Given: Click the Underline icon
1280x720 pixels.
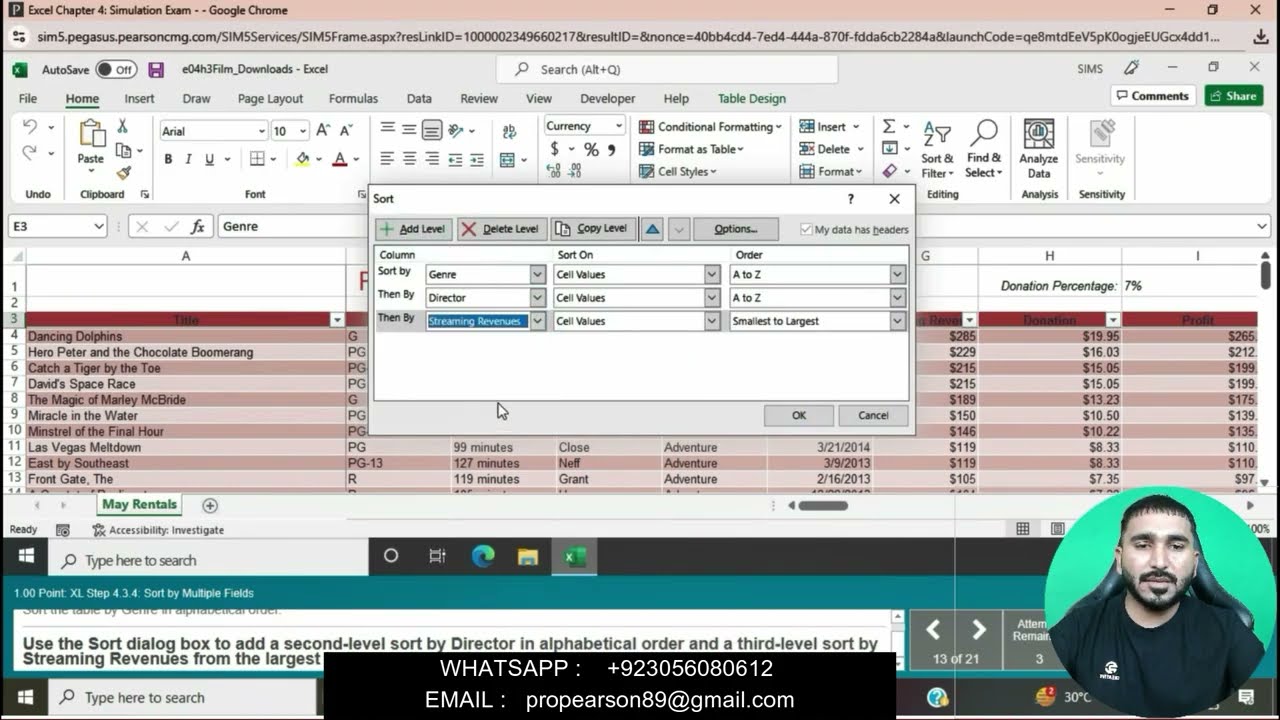Looking at the screenshot, I should coord(209,159).
